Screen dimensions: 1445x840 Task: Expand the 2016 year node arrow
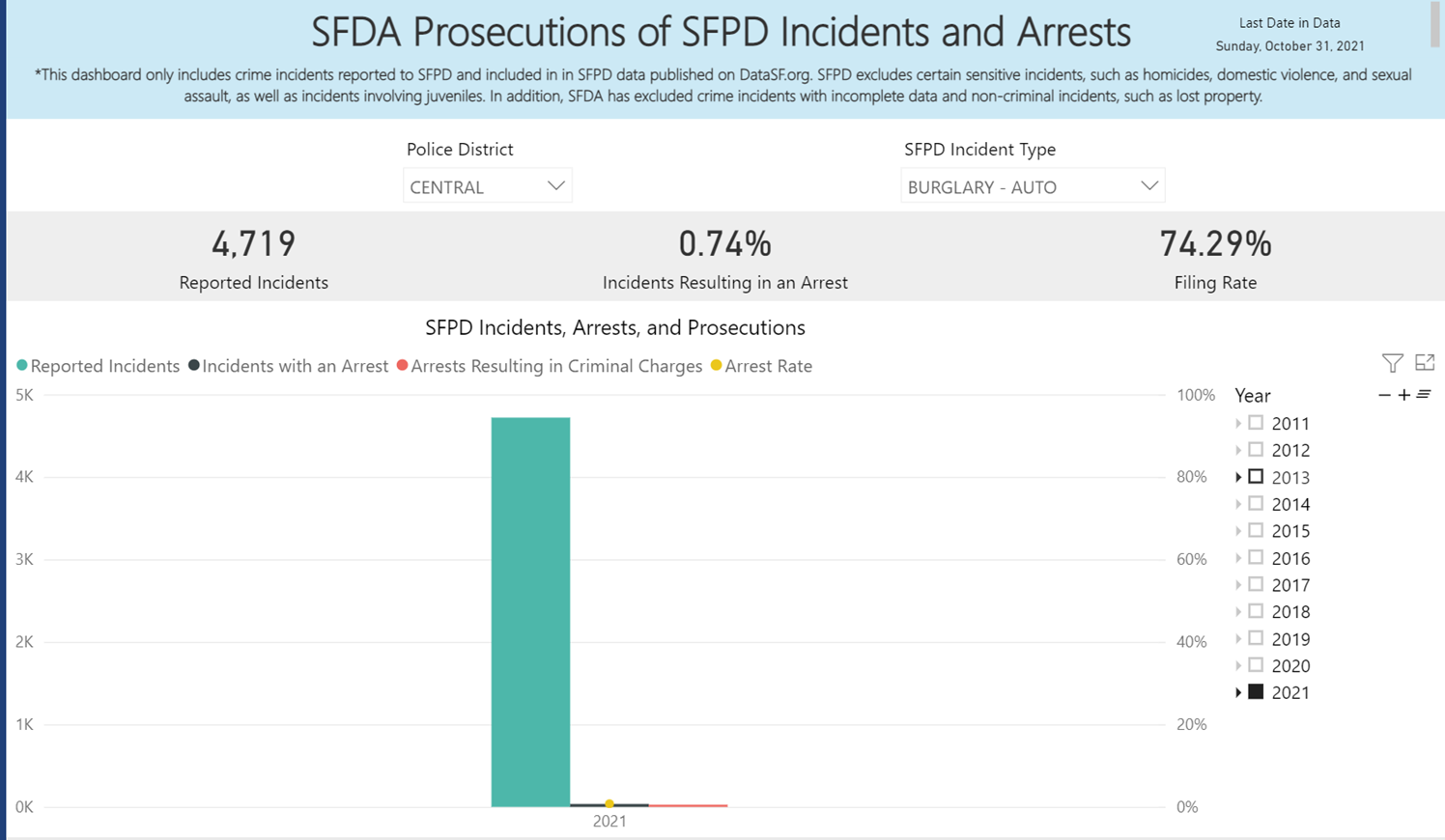coord(1238,558)
